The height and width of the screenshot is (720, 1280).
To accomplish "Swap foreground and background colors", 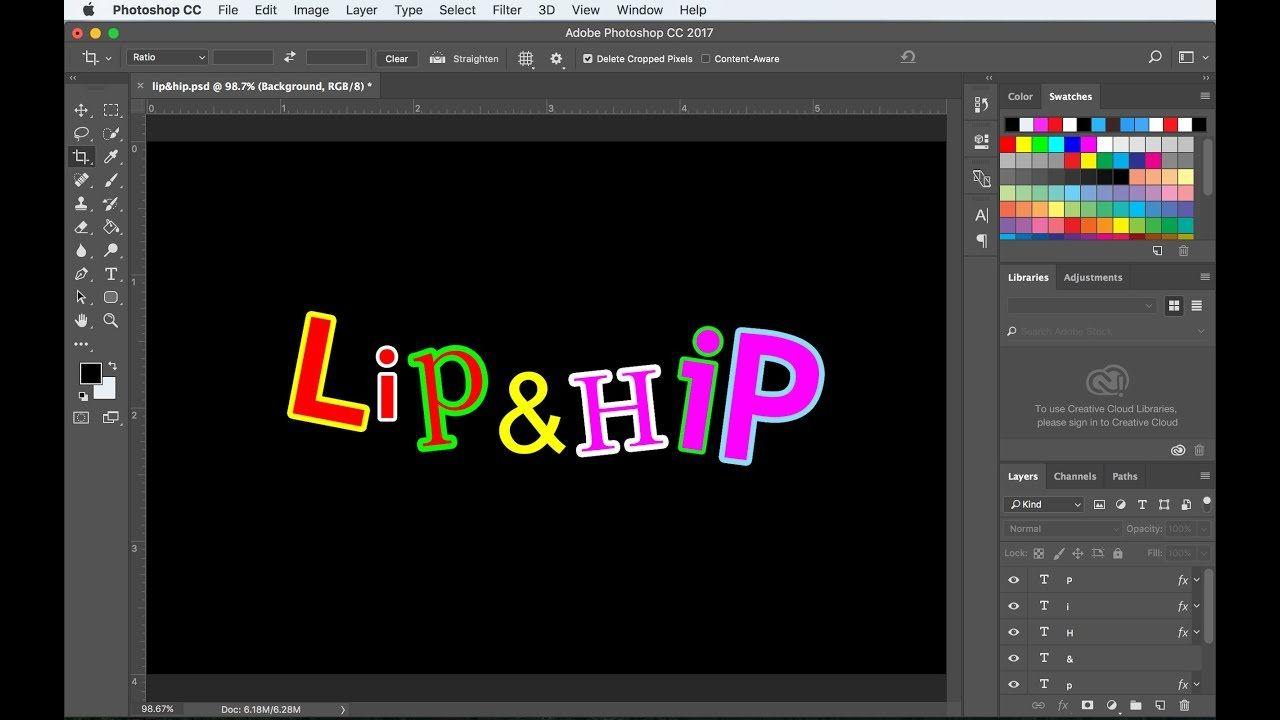I will pyautogui.click(x=112, y=366).
